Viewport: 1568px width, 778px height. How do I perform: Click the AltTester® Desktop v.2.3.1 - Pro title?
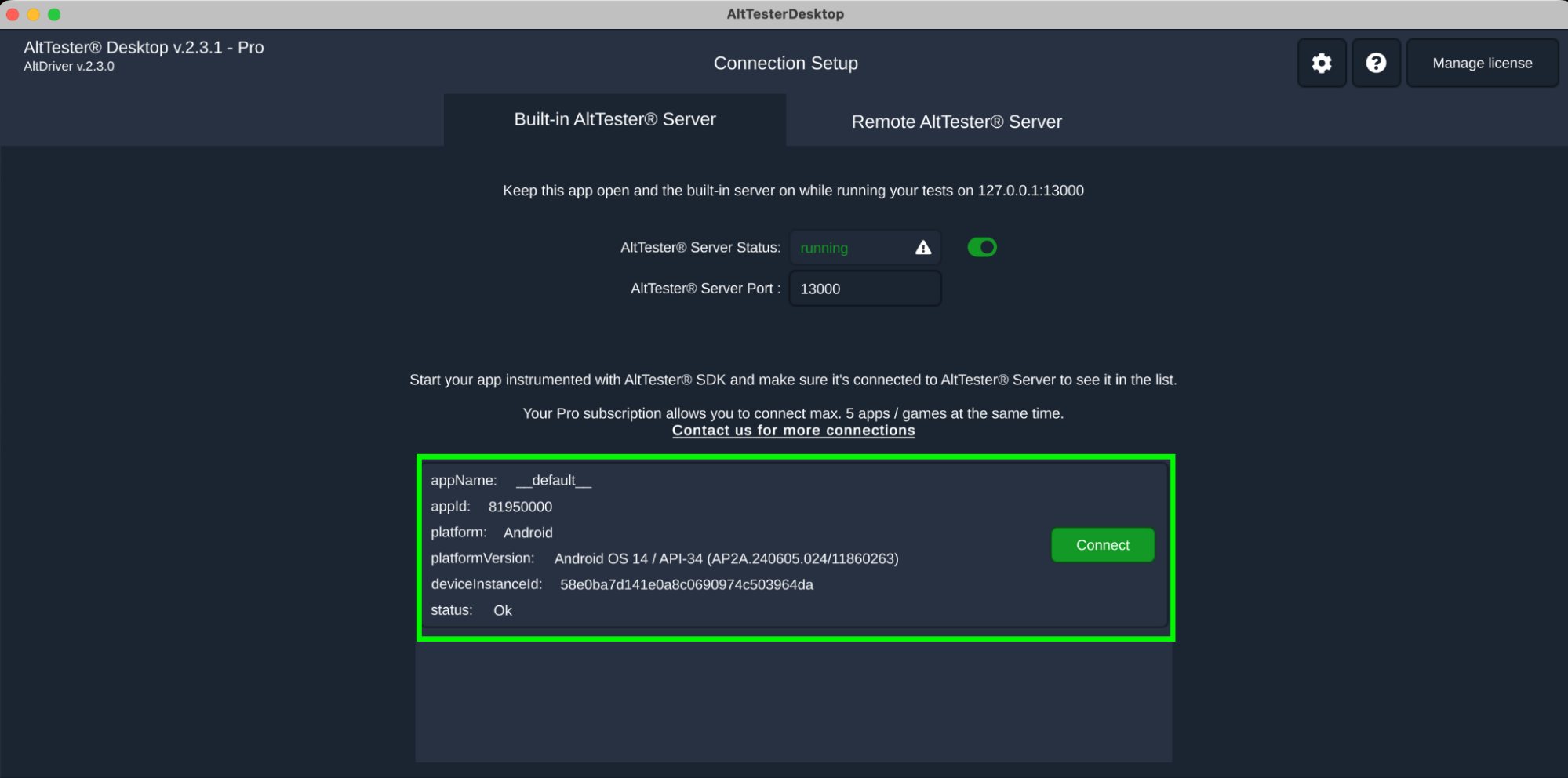pos(144,47)
